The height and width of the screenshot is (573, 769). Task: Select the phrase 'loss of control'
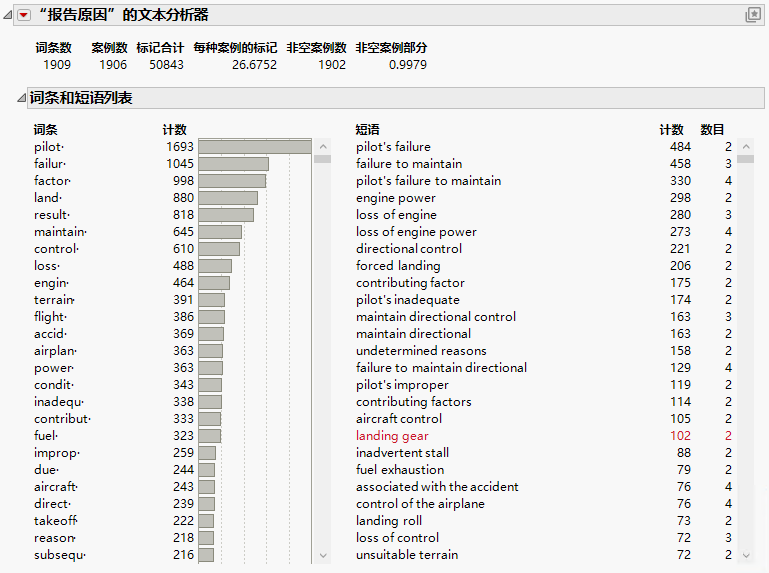click(x=398, y=538)
